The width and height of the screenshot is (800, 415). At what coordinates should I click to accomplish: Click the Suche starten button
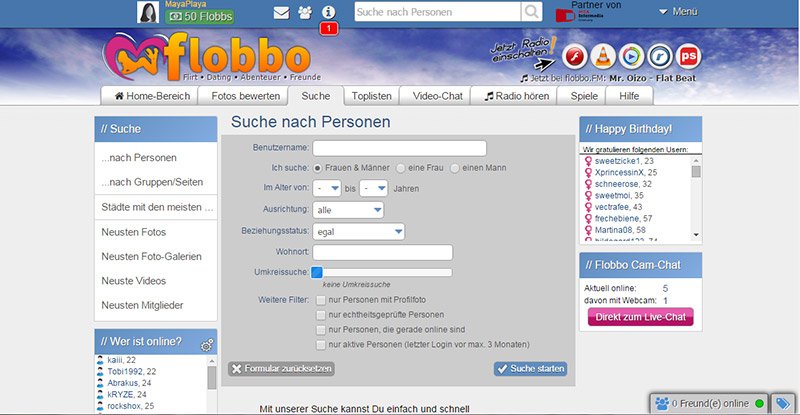point(531,369)
